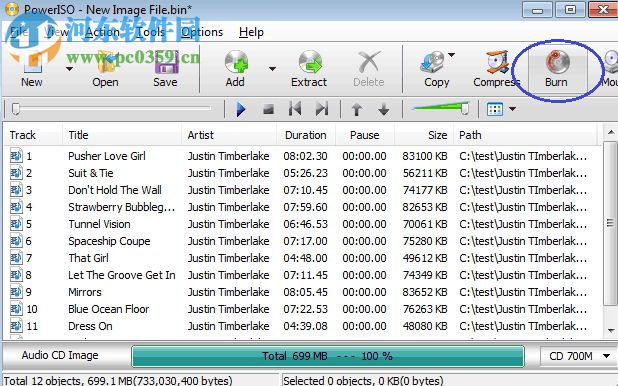Click track 11 audio file icon
This screenshot has height=386, width=618.
pyautogui.click(x=16, y=325)
